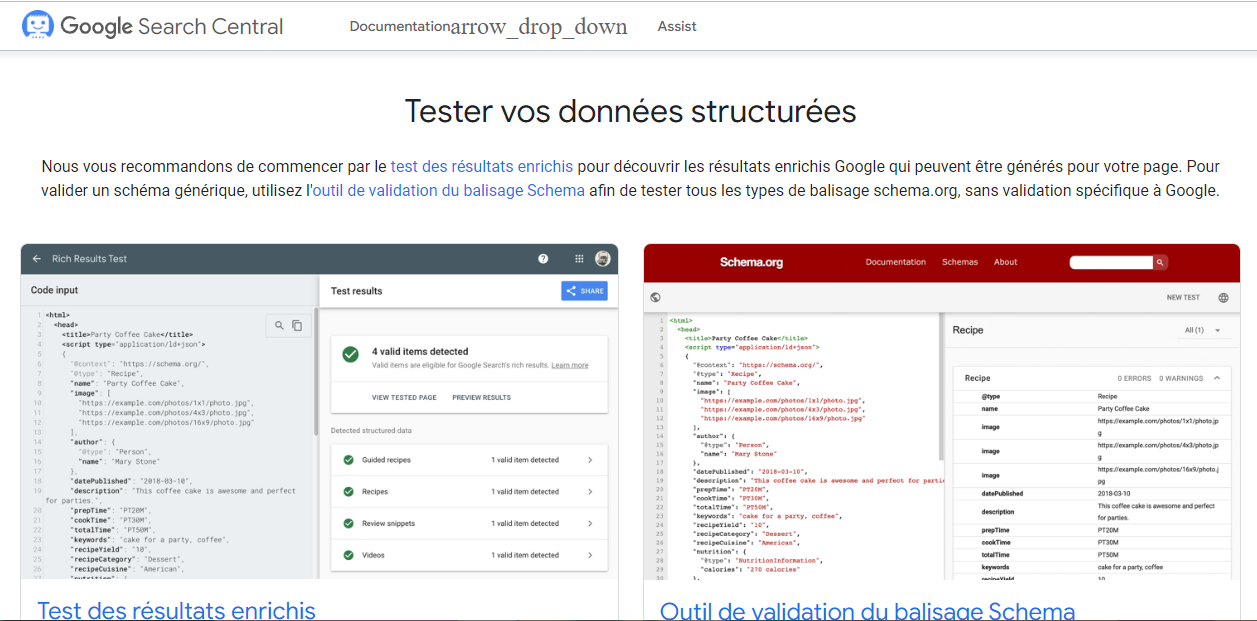
Task: Expand the Documentation dropdown menu
Action: point(488,27)
